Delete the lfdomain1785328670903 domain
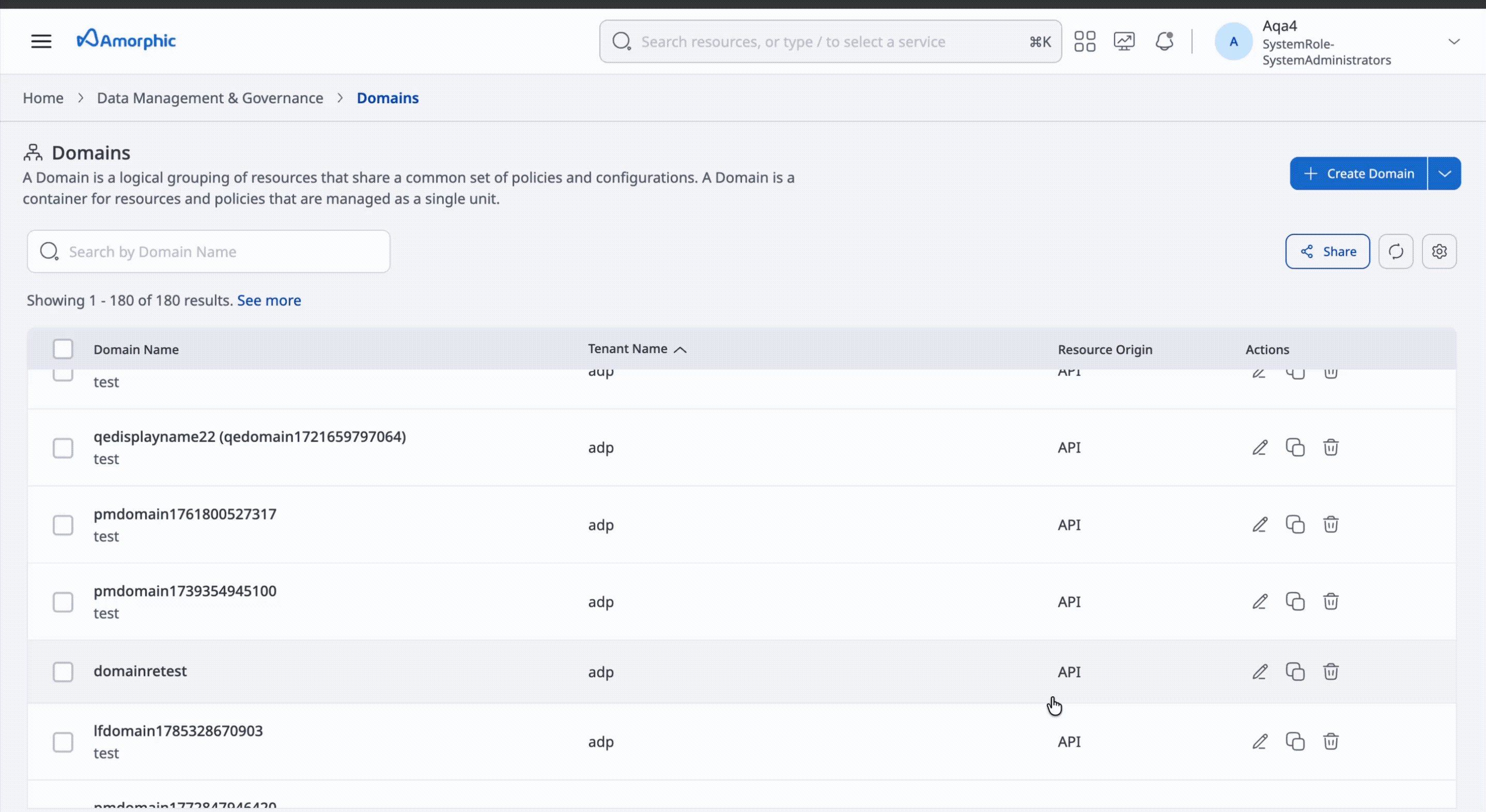Viewport: 1486px width, 812px height. click(x=1331, y=742)
